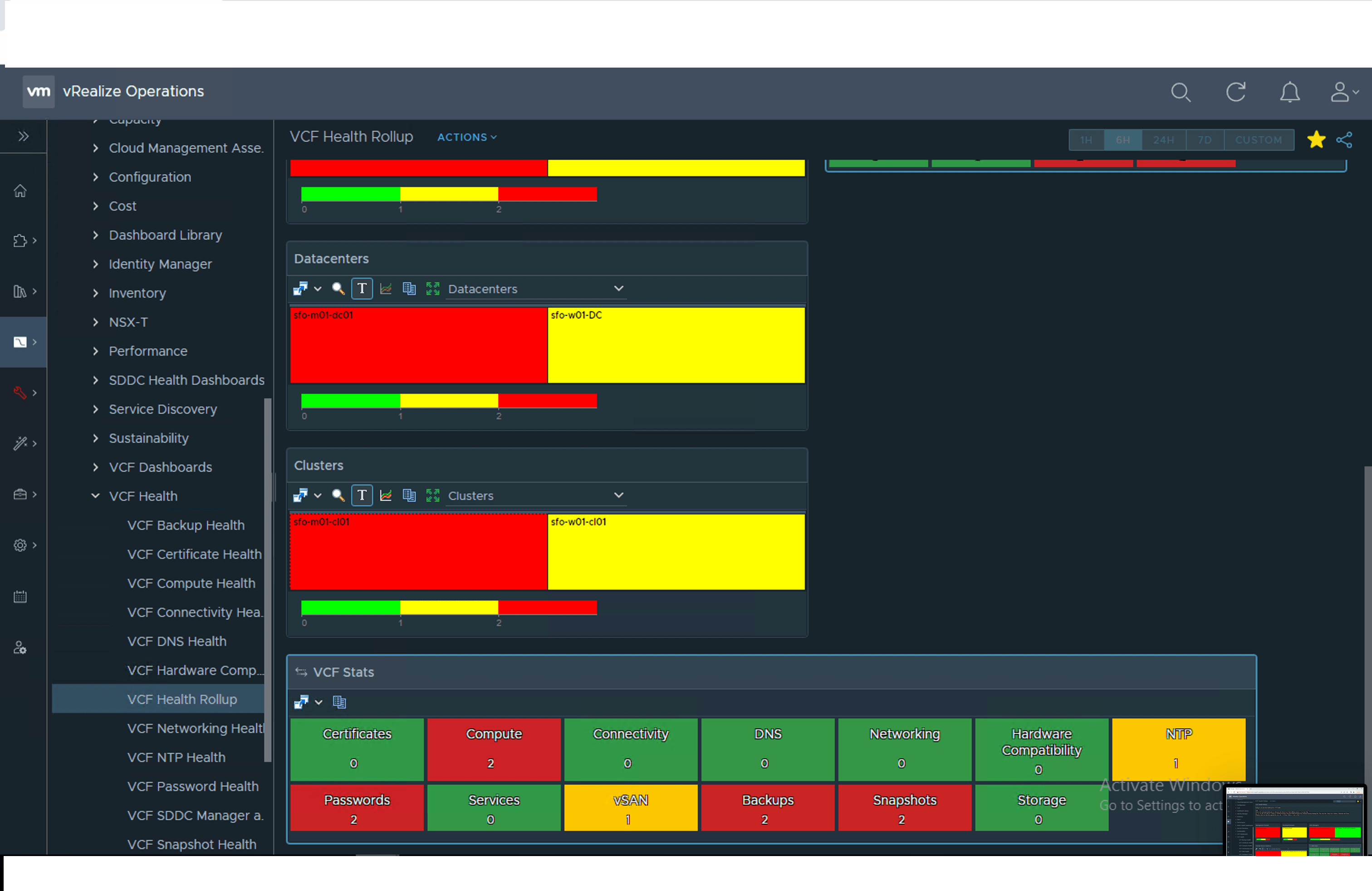Open the magic wand Optimize icon in sidebar
Viewport: 1372px width, 891px height.
21,443
